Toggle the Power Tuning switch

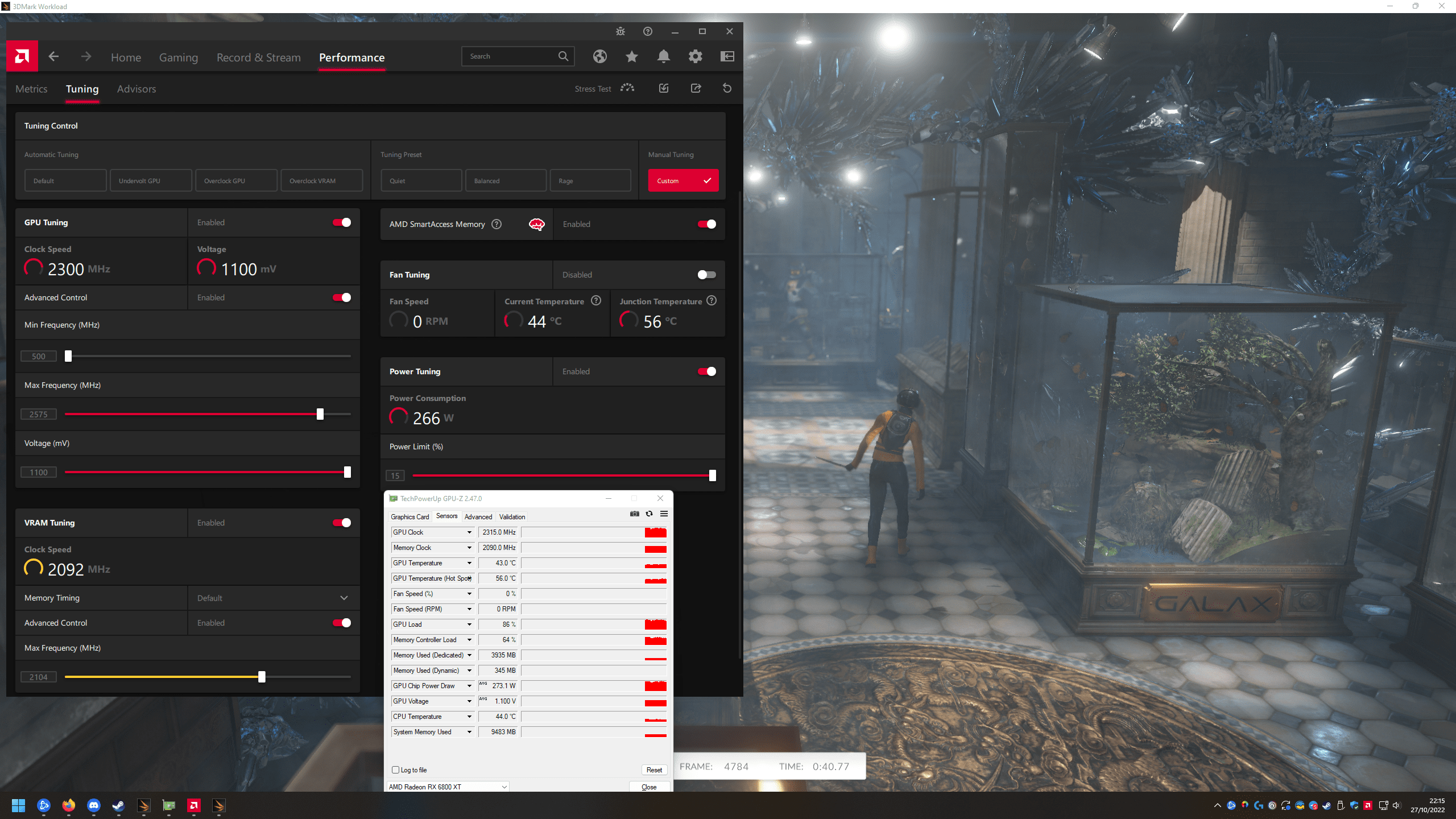707,371
